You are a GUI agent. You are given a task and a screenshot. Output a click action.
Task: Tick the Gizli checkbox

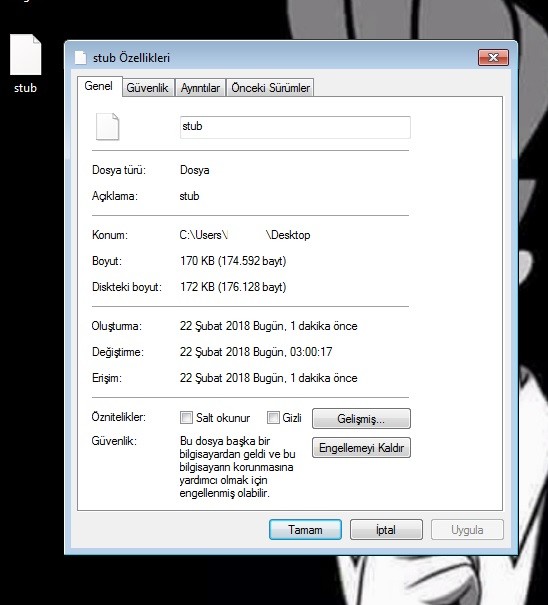[273, 417]
